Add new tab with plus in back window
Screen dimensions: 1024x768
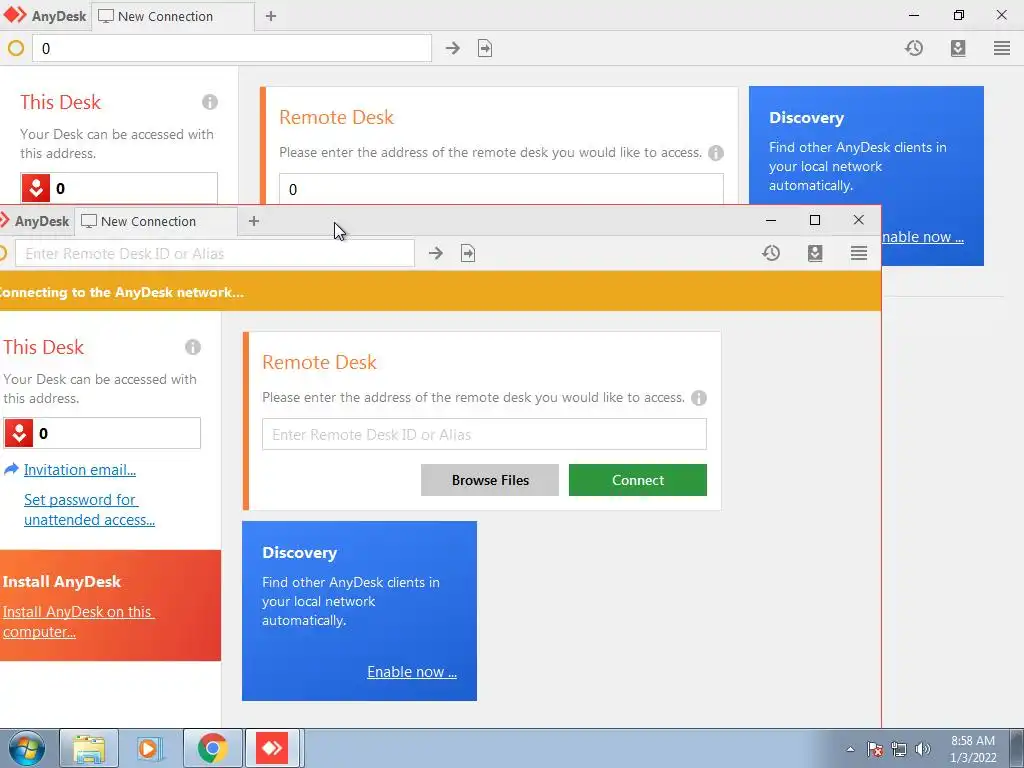pos(271,16)
